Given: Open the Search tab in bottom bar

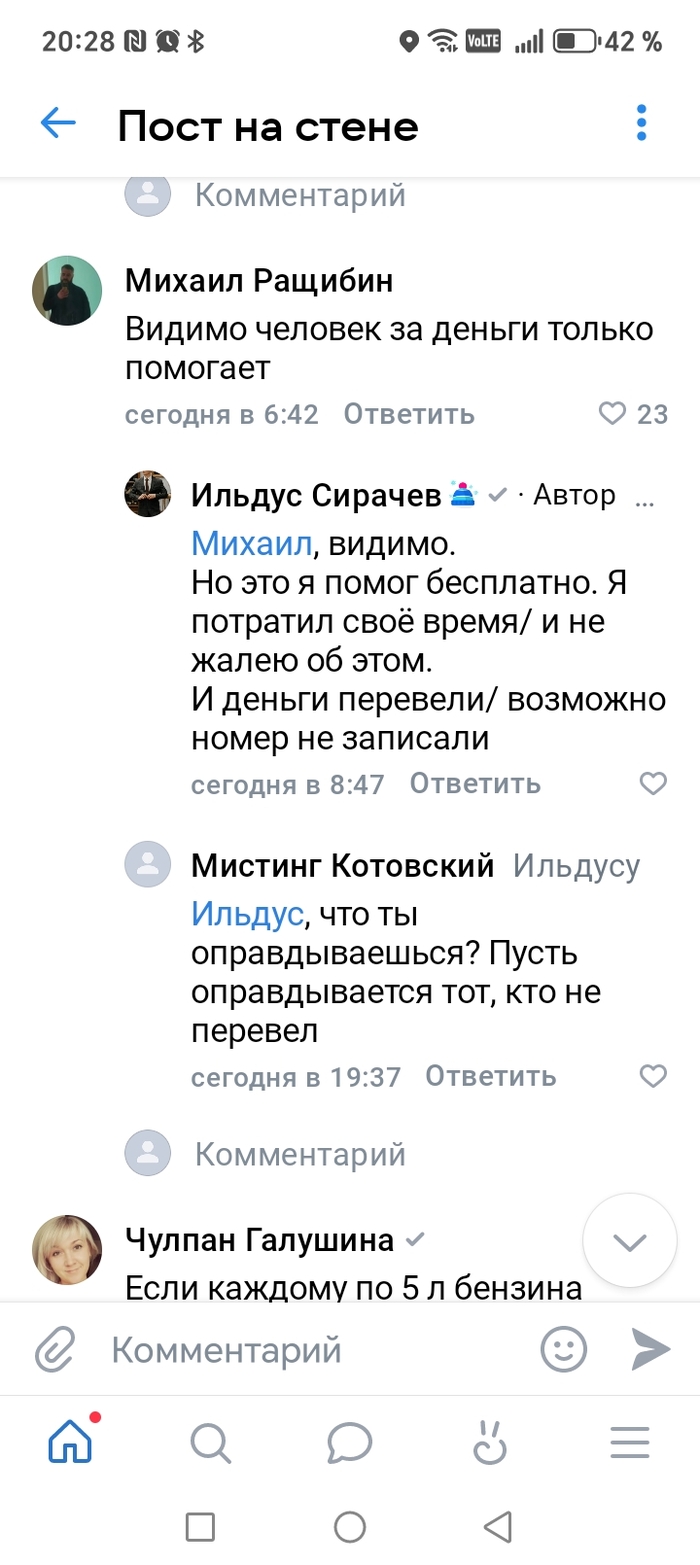Looking at the screenshot, I should 210,1443.
